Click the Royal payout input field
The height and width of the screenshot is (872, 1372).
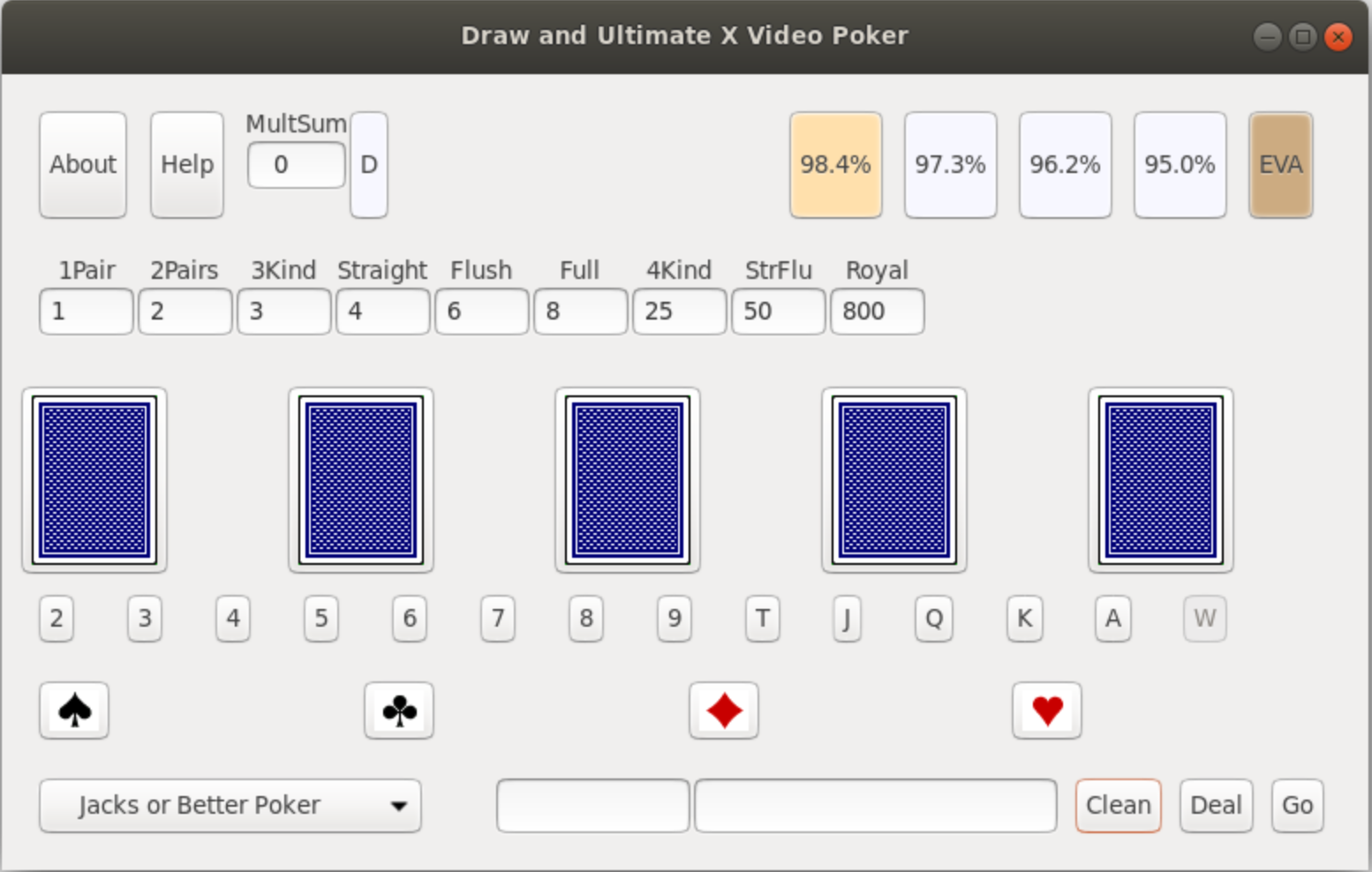click(x=877, y=312)
